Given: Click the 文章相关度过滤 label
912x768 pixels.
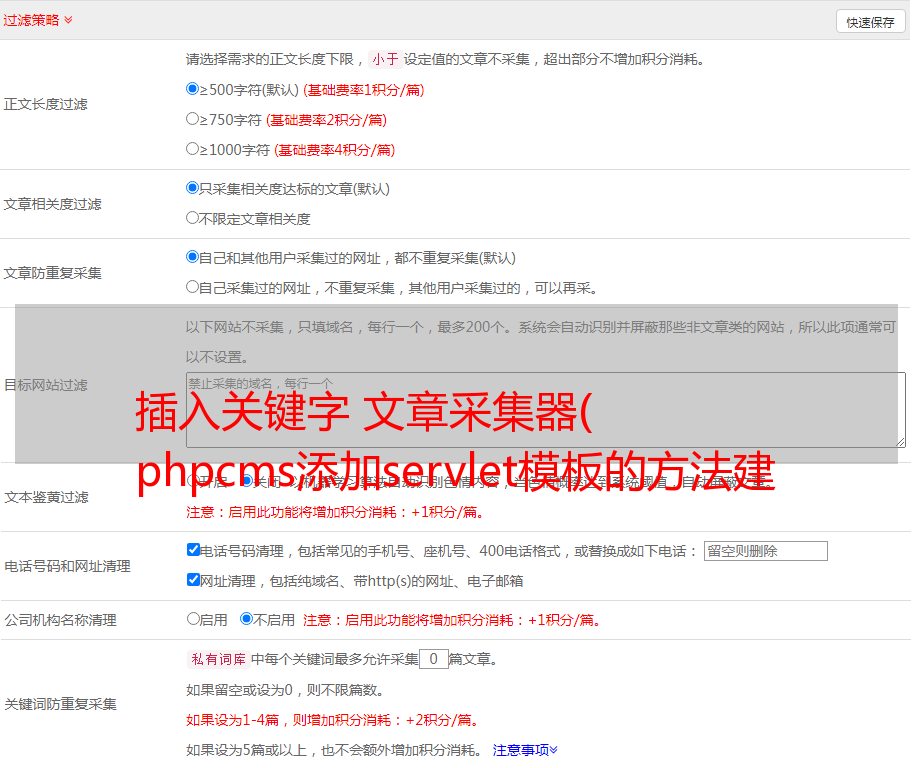Looking at the screenshot, I should coord(53,204).
